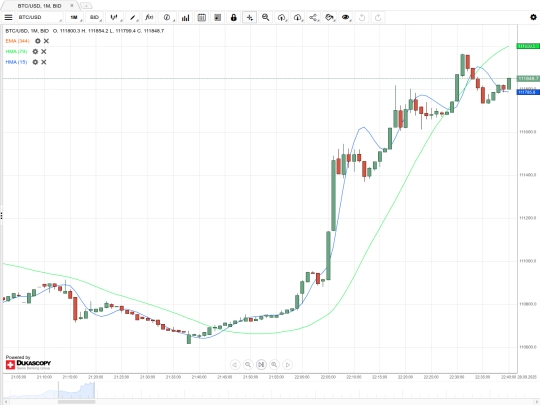Click the EMA (344) indicator label
The image size is (540, 405).
(17, 41)
